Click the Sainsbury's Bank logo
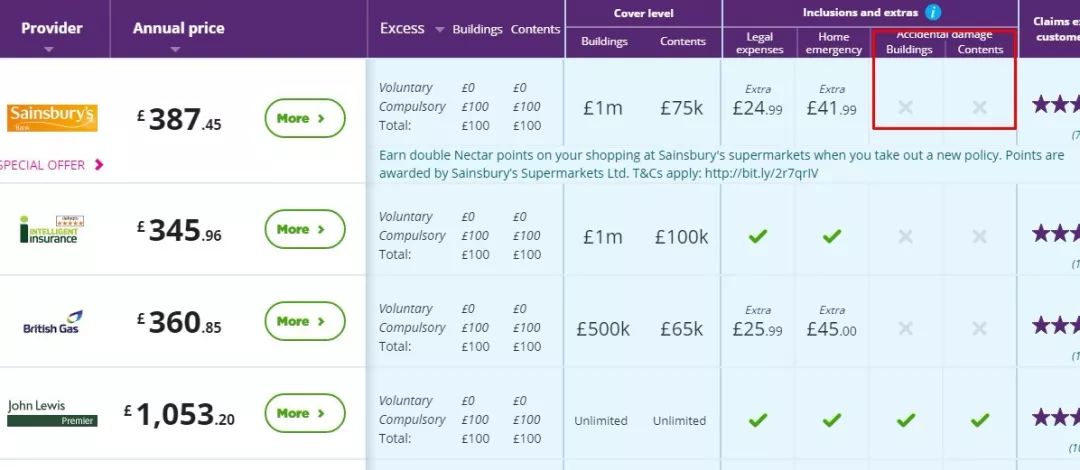The height and width of the screenshot is (470, 1080). [52, 118]
